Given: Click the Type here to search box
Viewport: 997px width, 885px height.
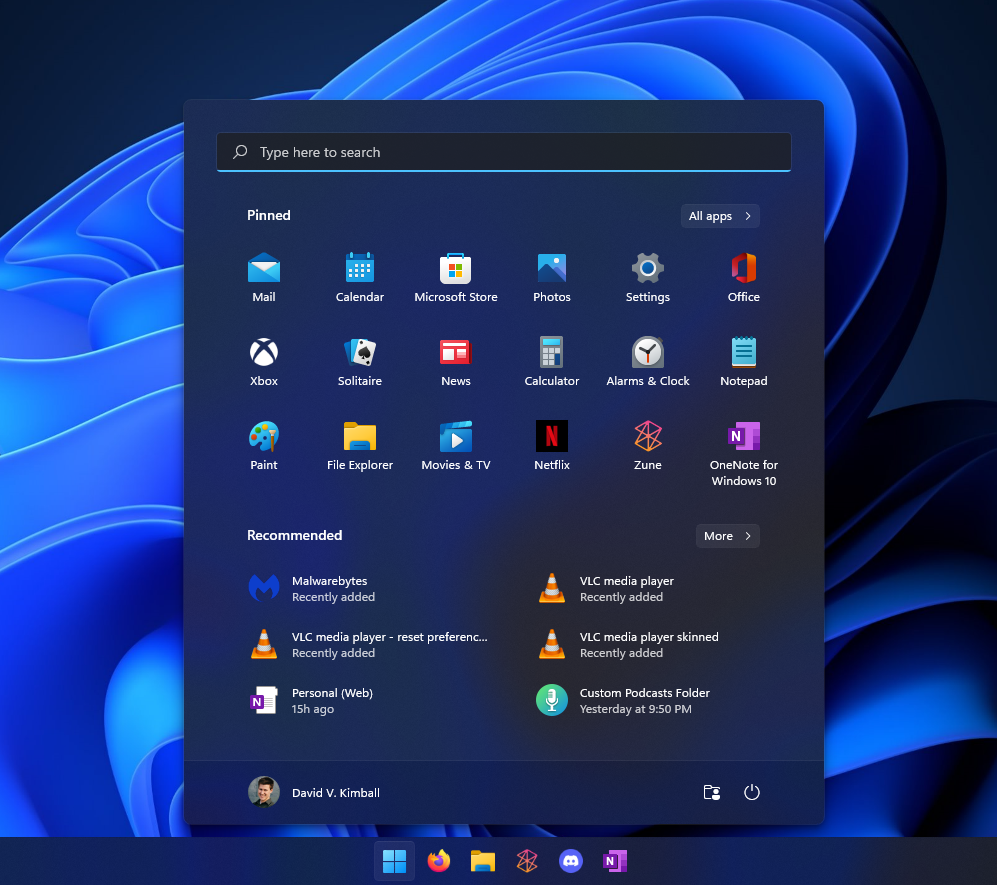Looking at the screenshot, I should point(504,152).
